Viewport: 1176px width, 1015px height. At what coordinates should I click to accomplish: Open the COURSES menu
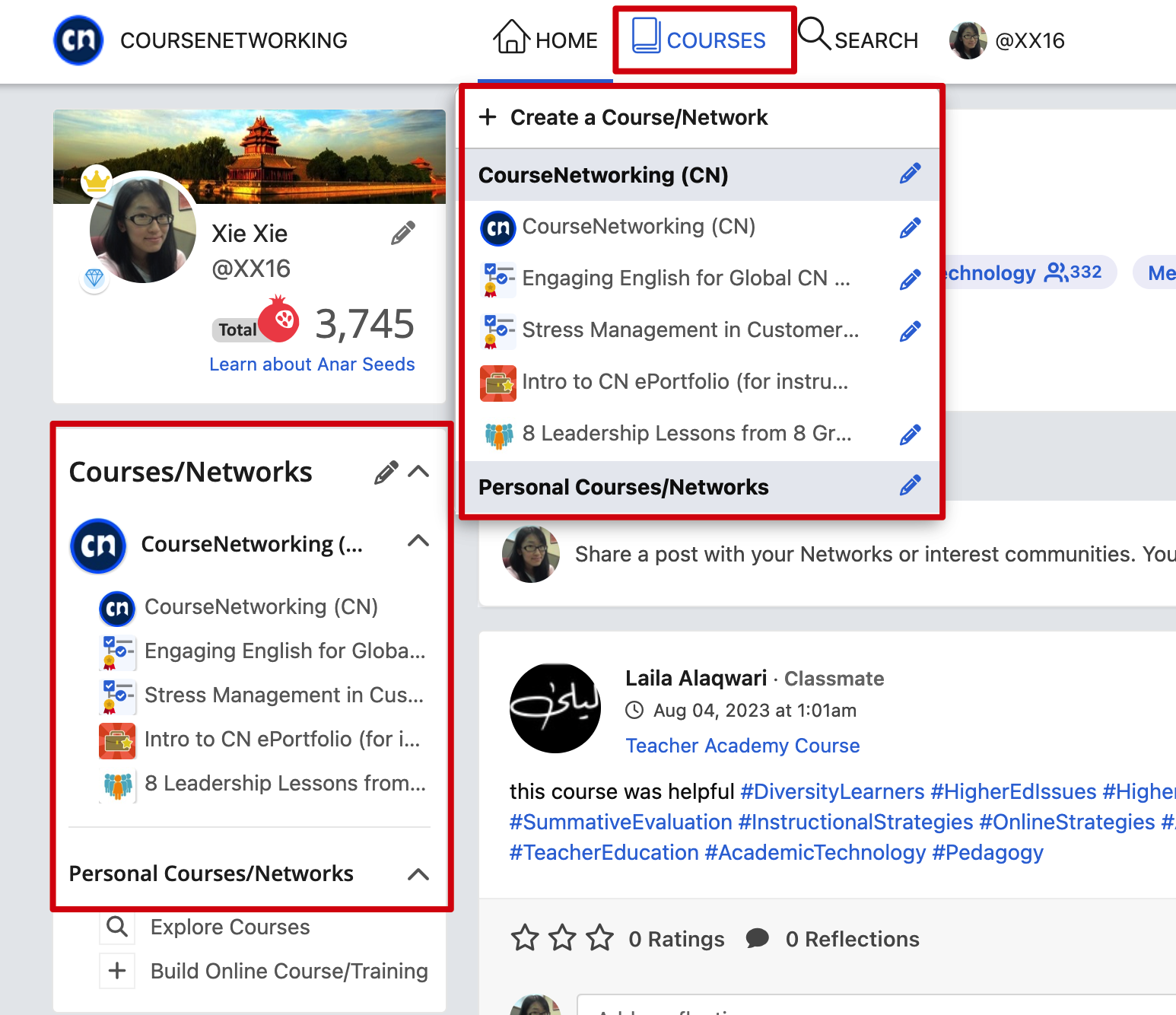point(699,38)
